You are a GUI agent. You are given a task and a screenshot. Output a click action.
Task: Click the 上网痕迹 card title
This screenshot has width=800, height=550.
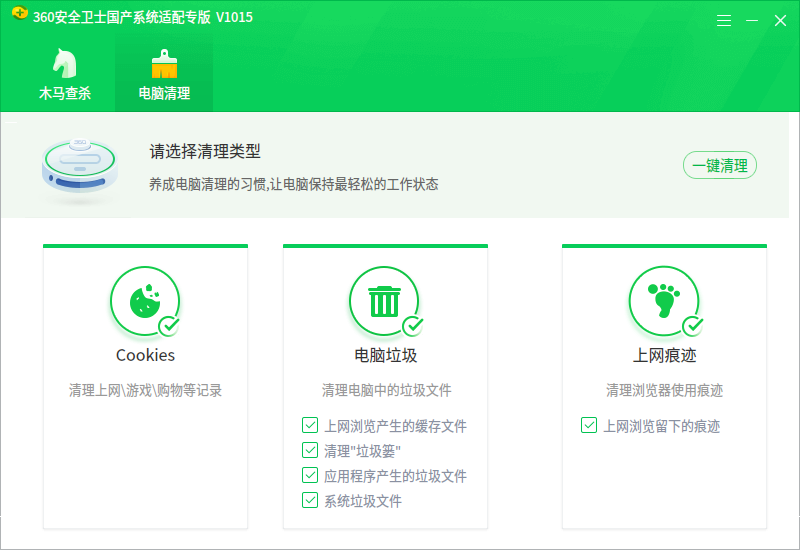664,355
